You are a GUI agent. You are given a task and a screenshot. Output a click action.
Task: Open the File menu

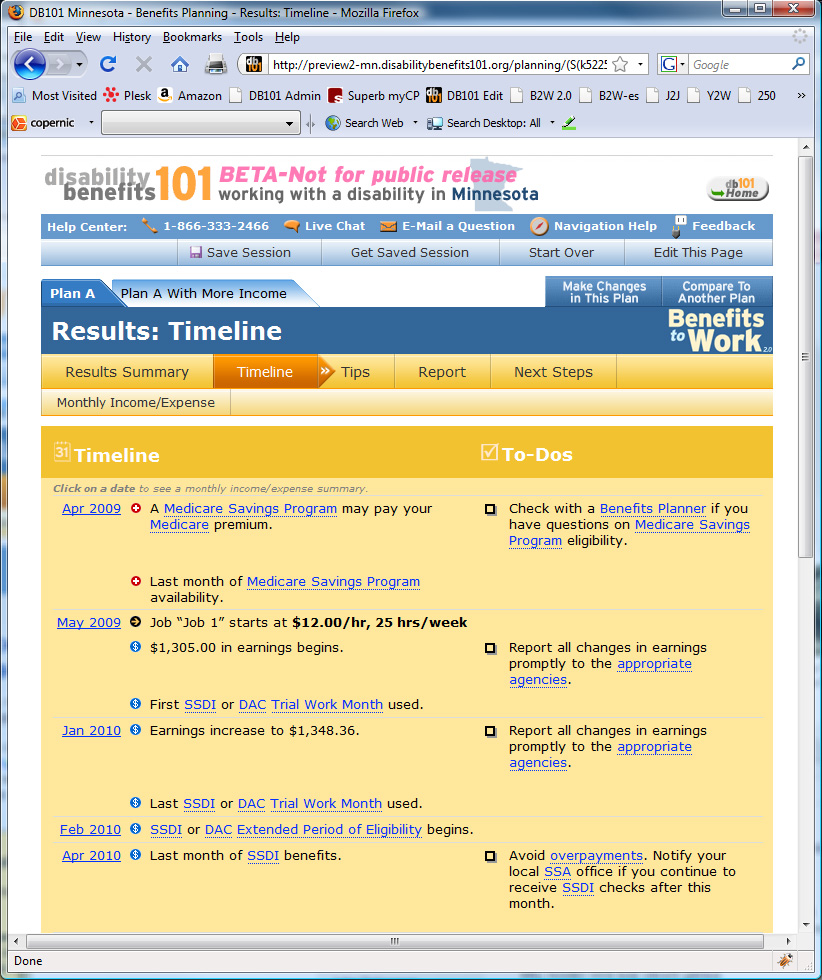point(23,37)
